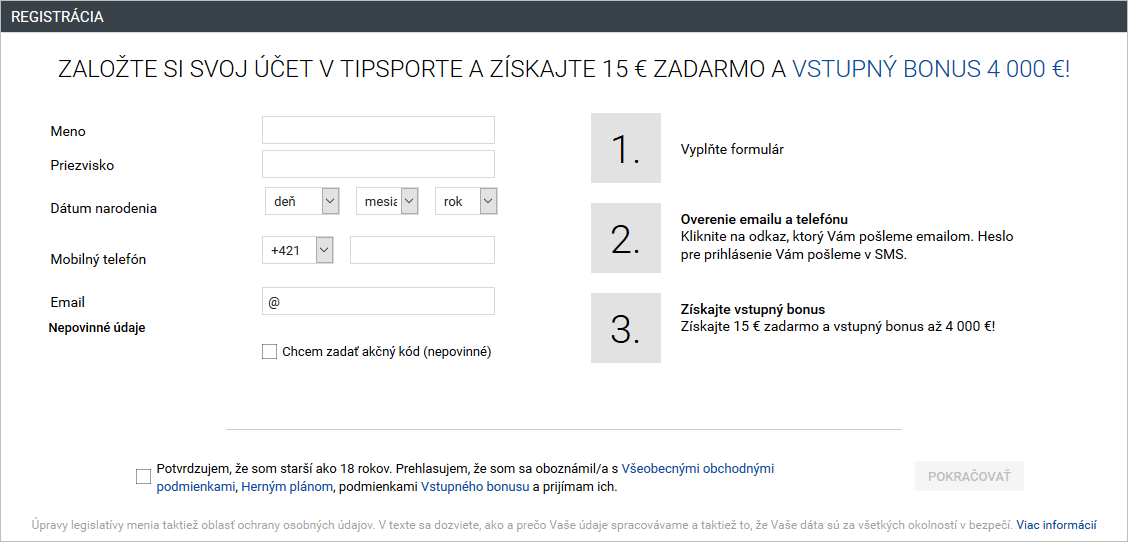Open the Herným plánom link
This screenshot has width=1128, height=542.
click(x=287, y=487)
